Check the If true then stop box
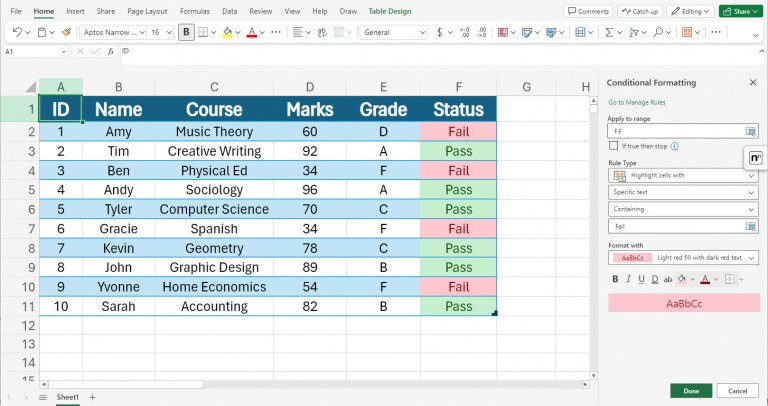This screenshot has height=406, width=768. point(614,145)
